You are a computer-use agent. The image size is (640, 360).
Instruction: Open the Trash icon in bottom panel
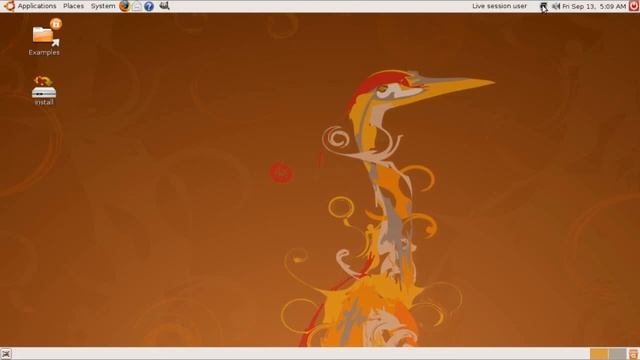pos(634,354)
